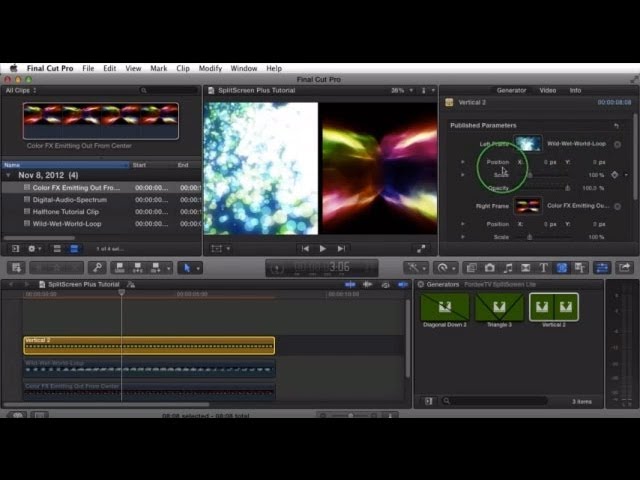This screenshot has height=480, width=640.
Task: Open the keyword editor key icon
Action: point(97,268)
